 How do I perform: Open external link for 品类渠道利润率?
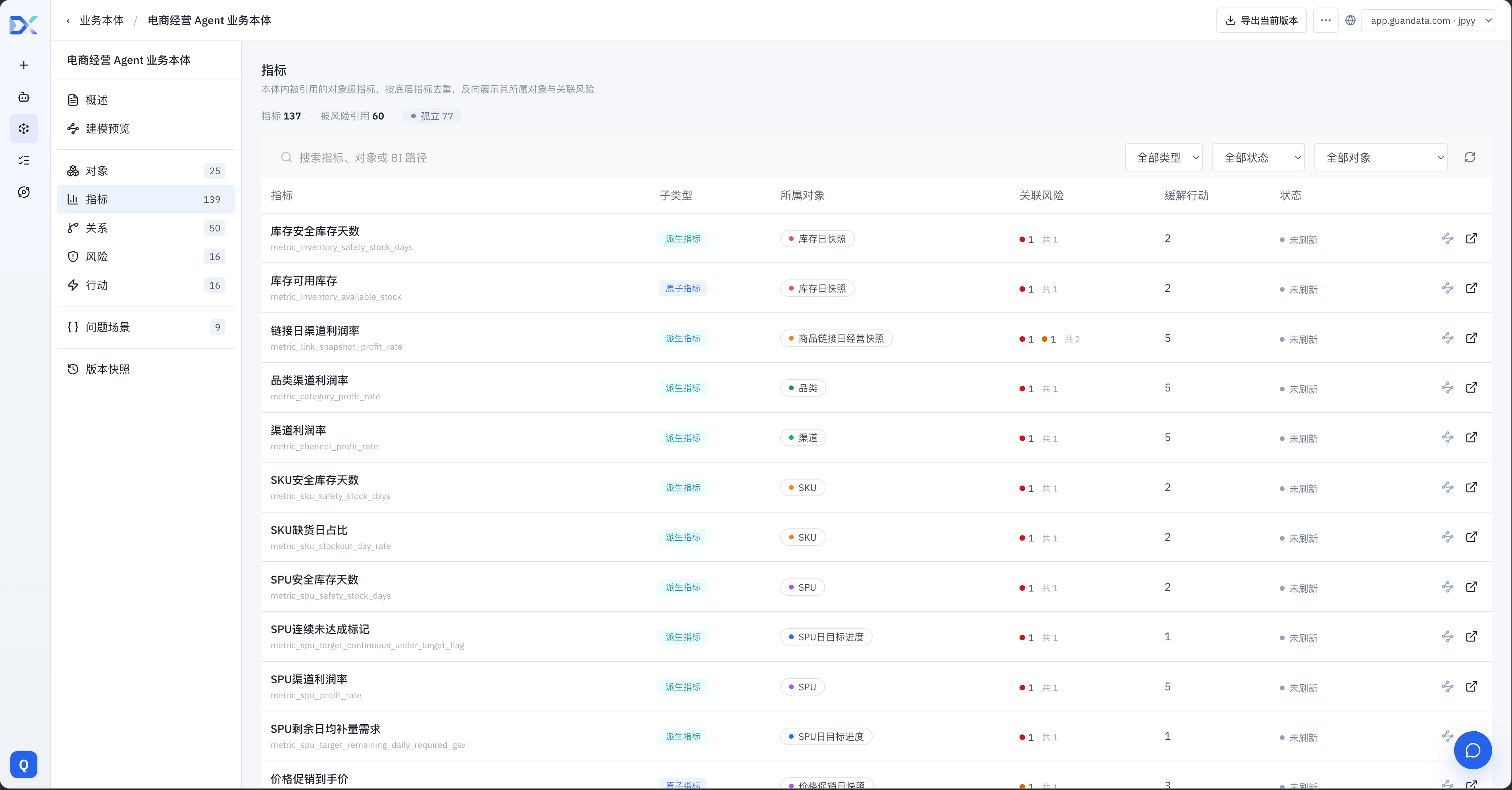click(x=1472, y=388)
